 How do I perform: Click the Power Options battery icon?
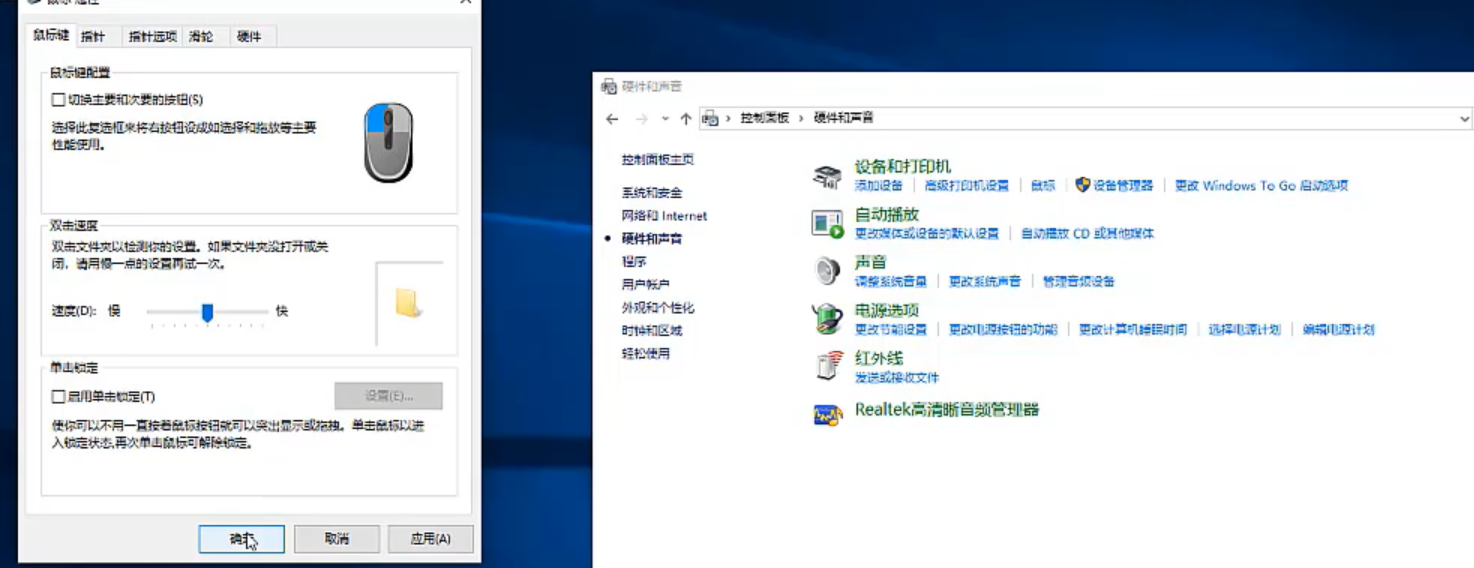point(827,319)
